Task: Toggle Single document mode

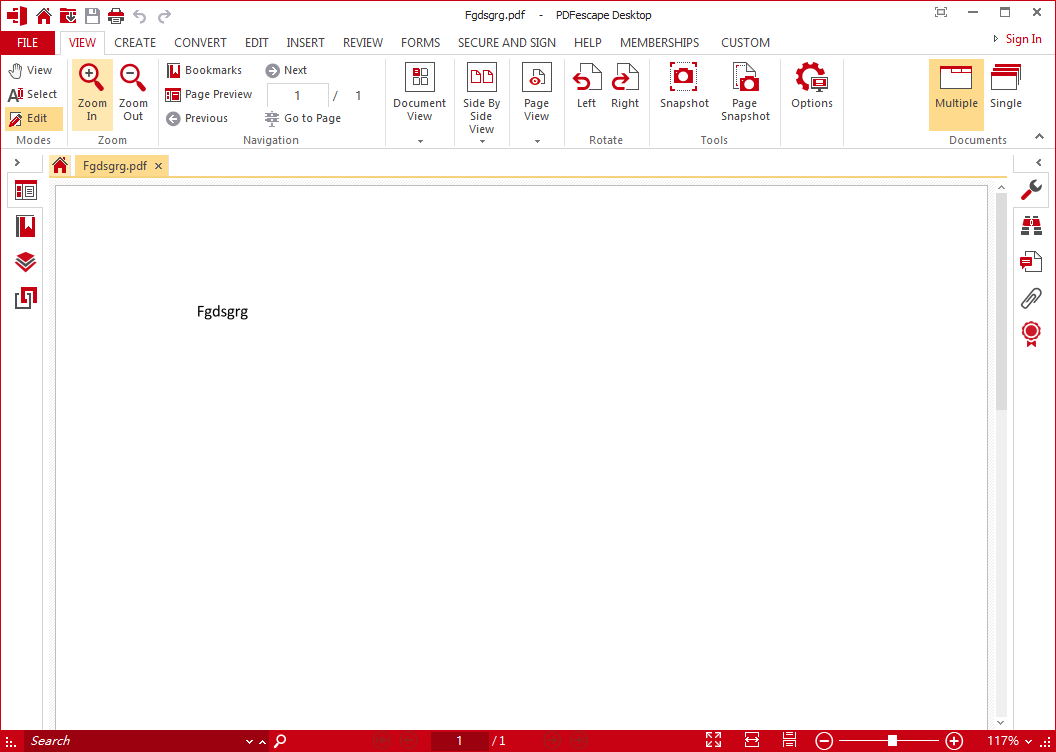Action: coord(1006,87)
